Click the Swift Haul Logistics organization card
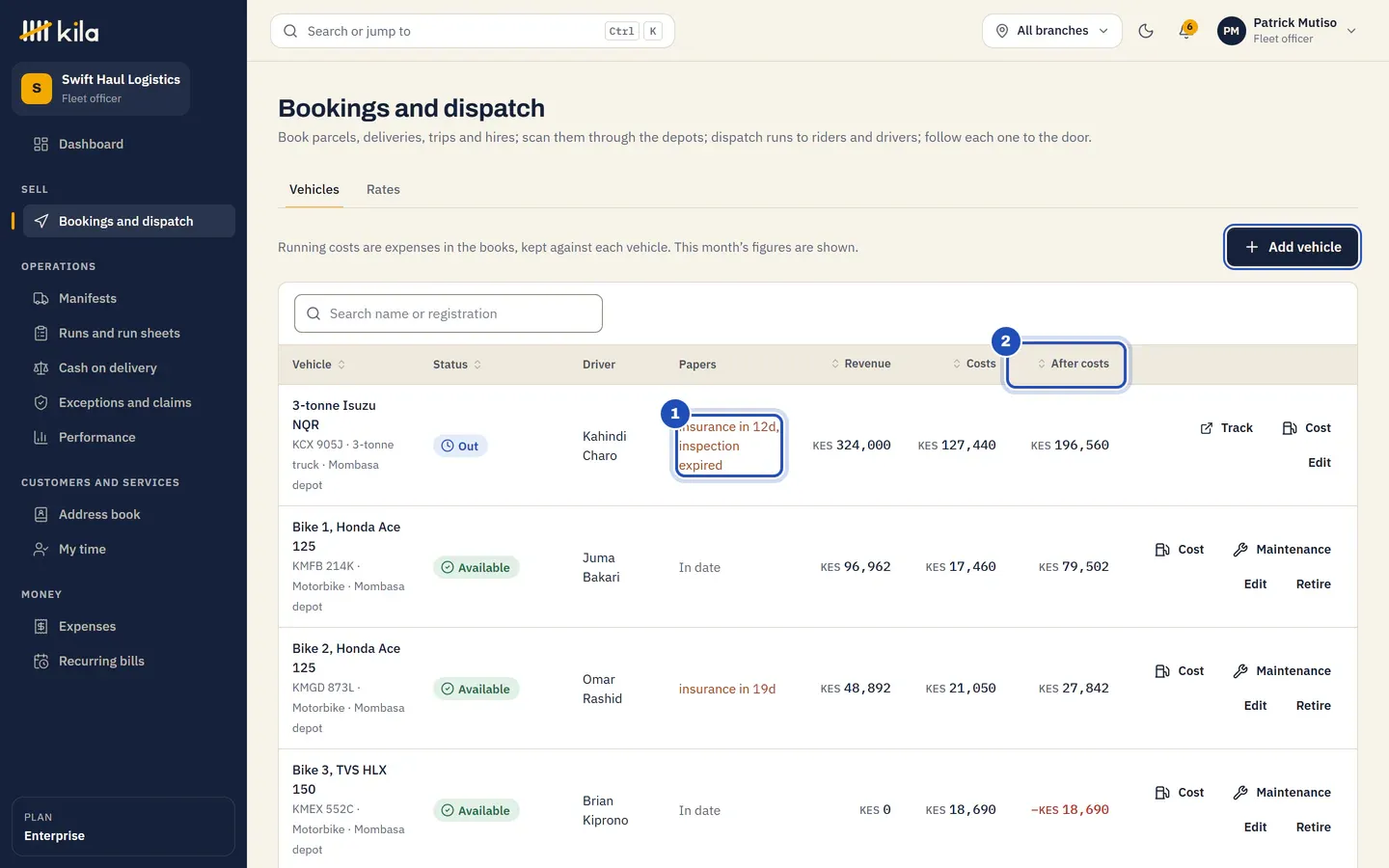 (100, 89)
